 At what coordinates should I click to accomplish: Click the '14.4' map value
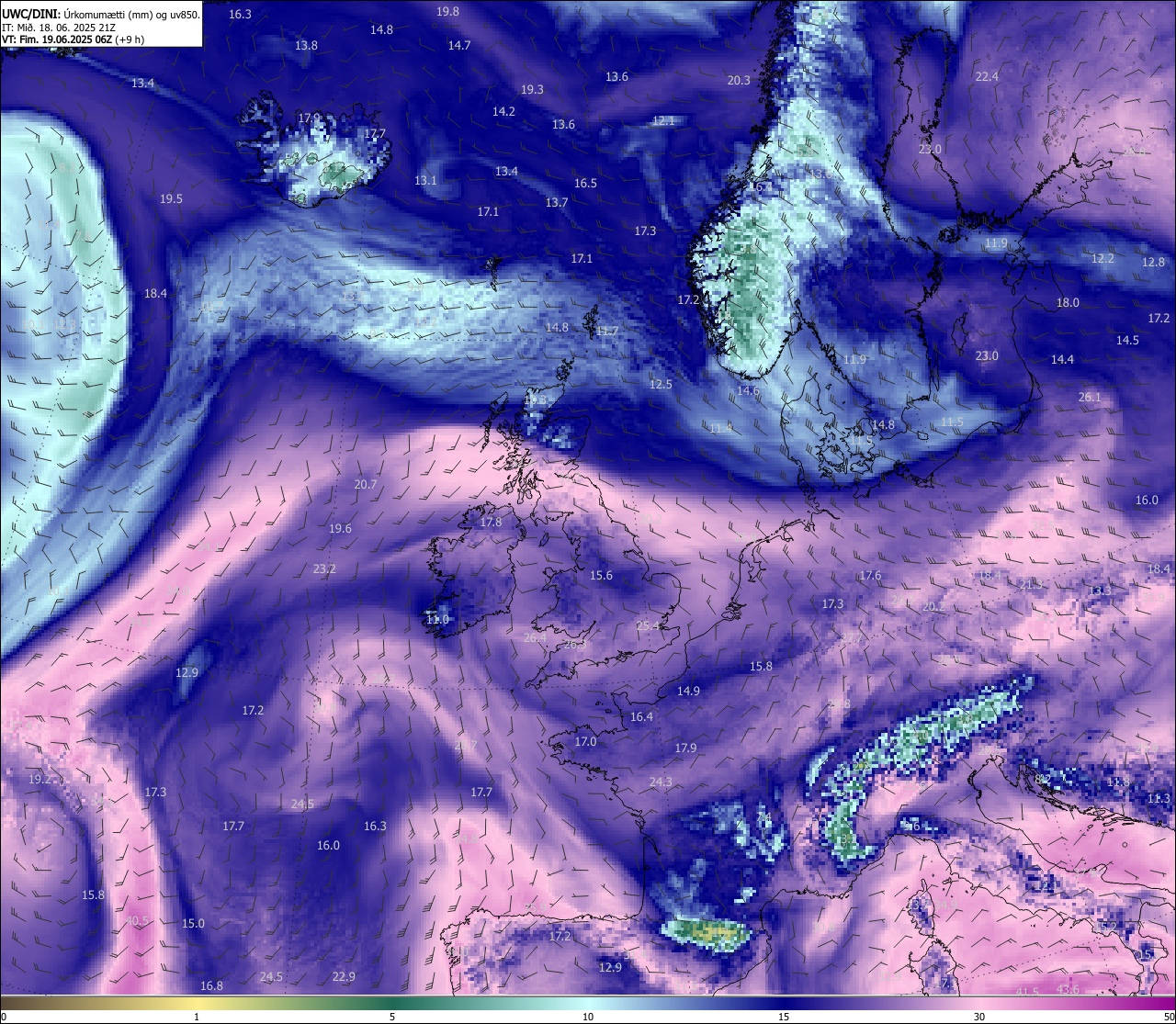tap(1062, 359)
